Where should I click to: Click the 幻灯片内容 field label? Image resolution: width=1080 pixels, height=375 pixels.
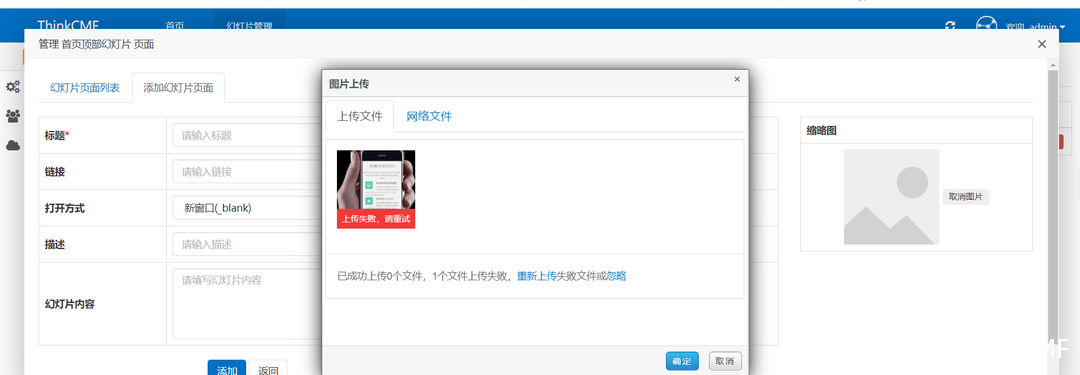coord(70,303)
